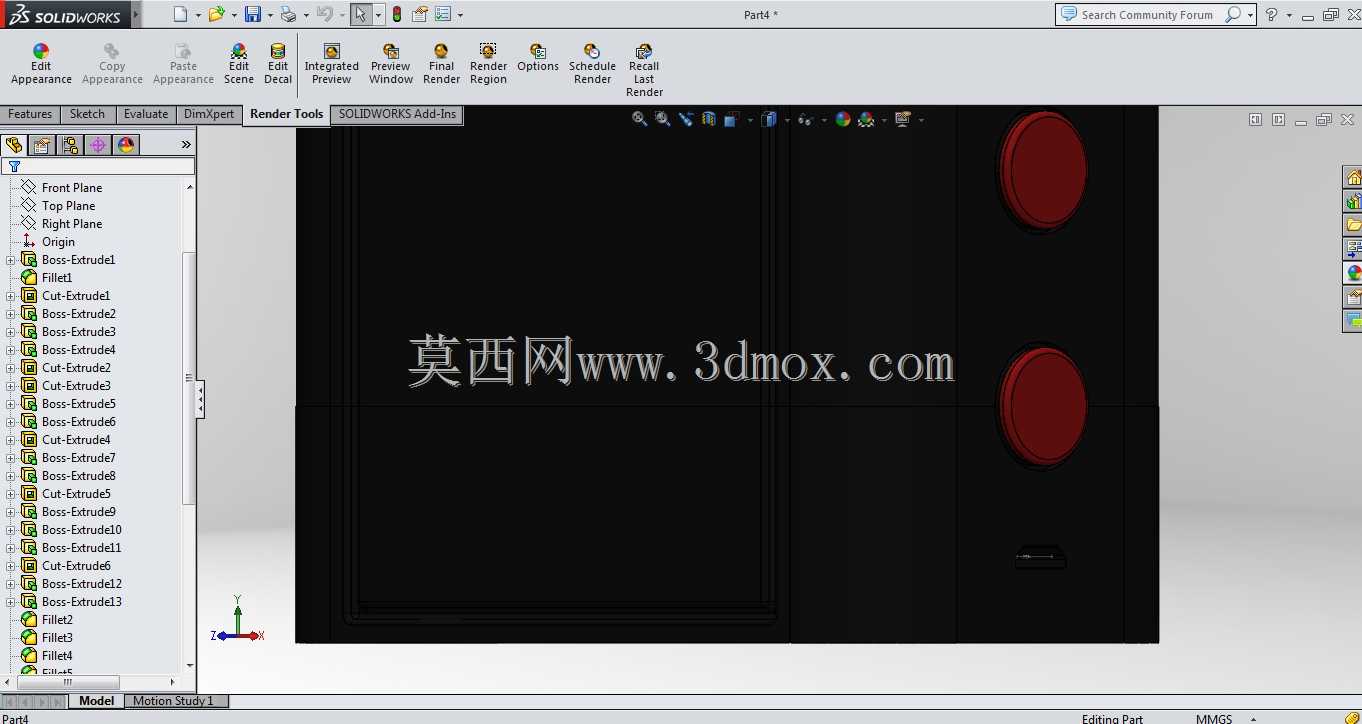Open the Save dropdown arrow
The height and width of the screenshot is (724, 1362).
270,15
